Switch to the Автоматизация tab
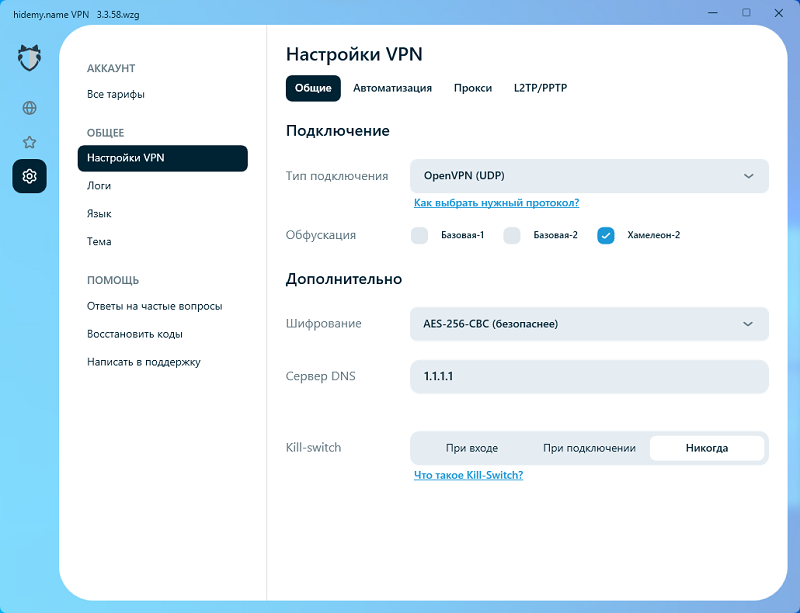The height and width of the screenshot is (613, 800). 392,88
